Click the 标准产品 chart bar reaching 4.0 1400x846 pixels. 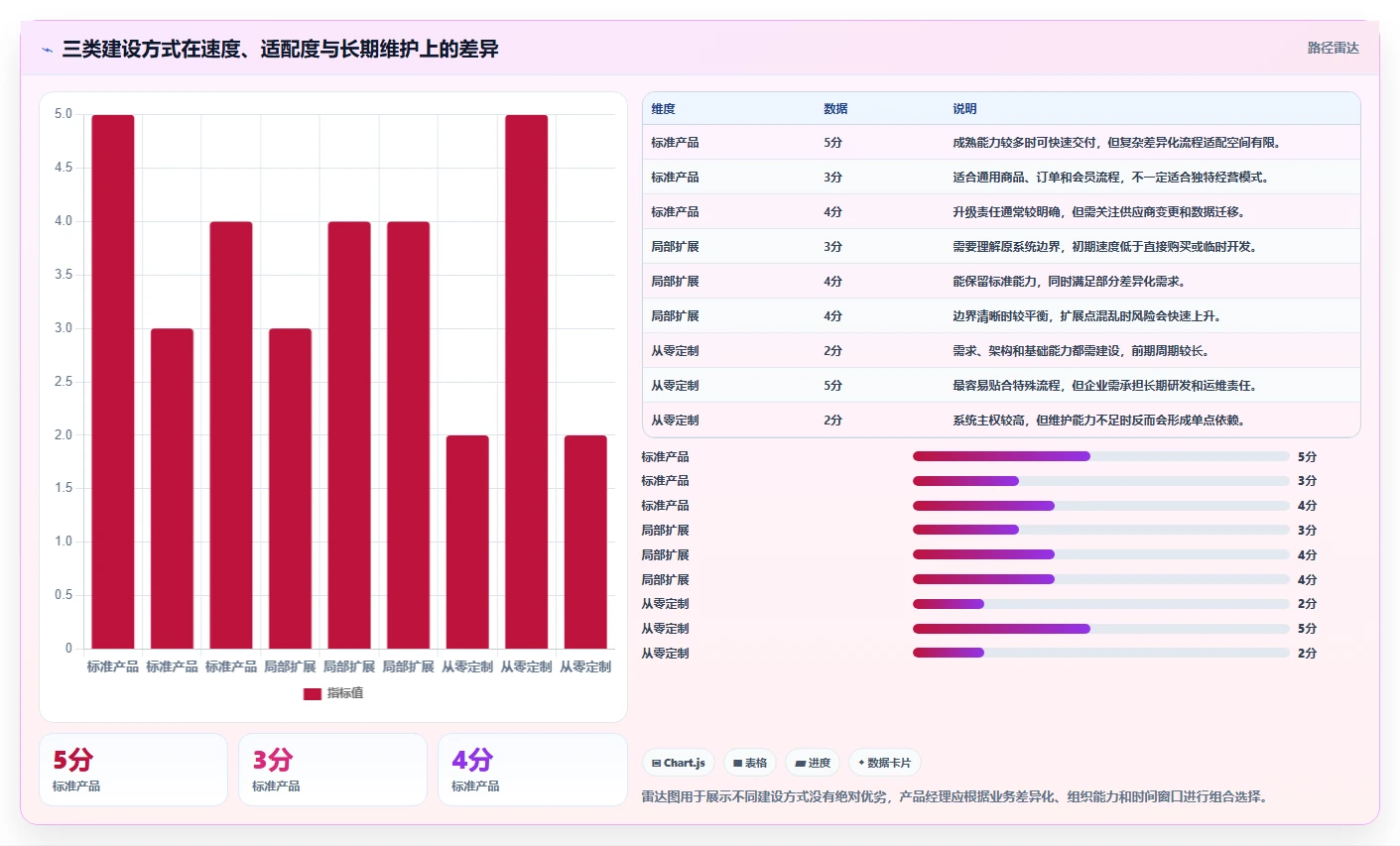231,435
